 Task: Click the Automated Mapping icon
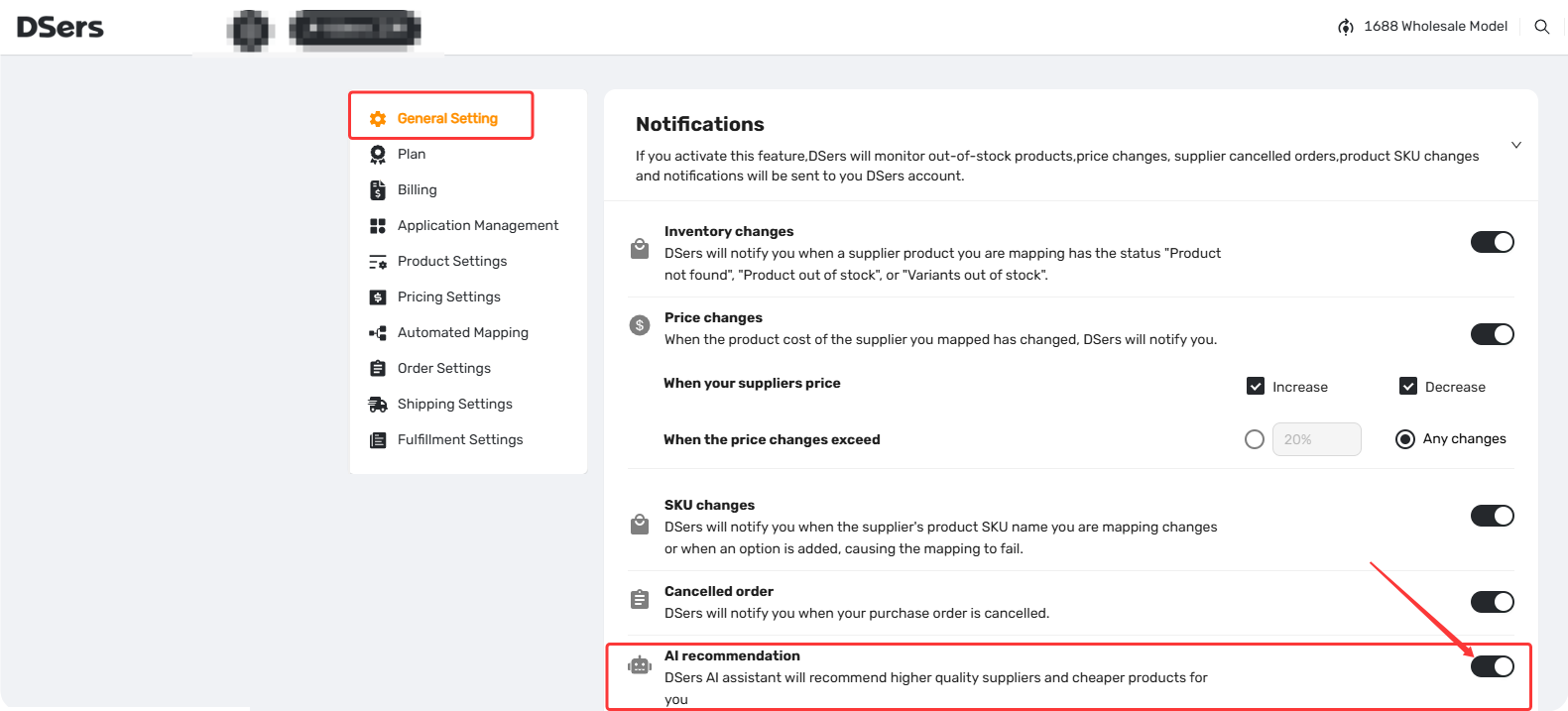378,333
